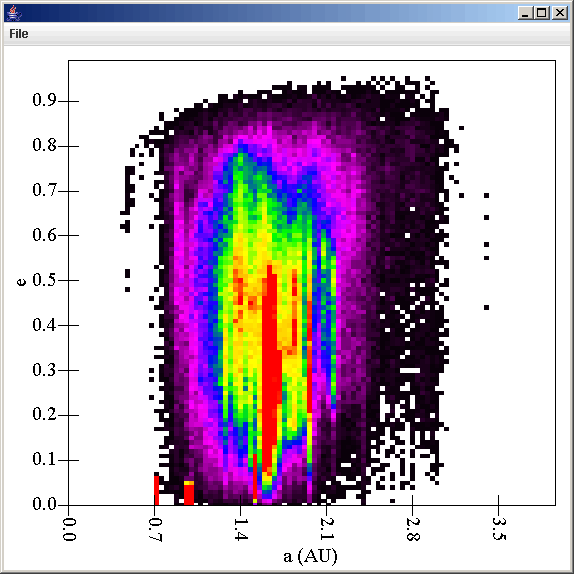
Task: Select the 0.9 tick label on y-axis
Action: coord(44,100)
